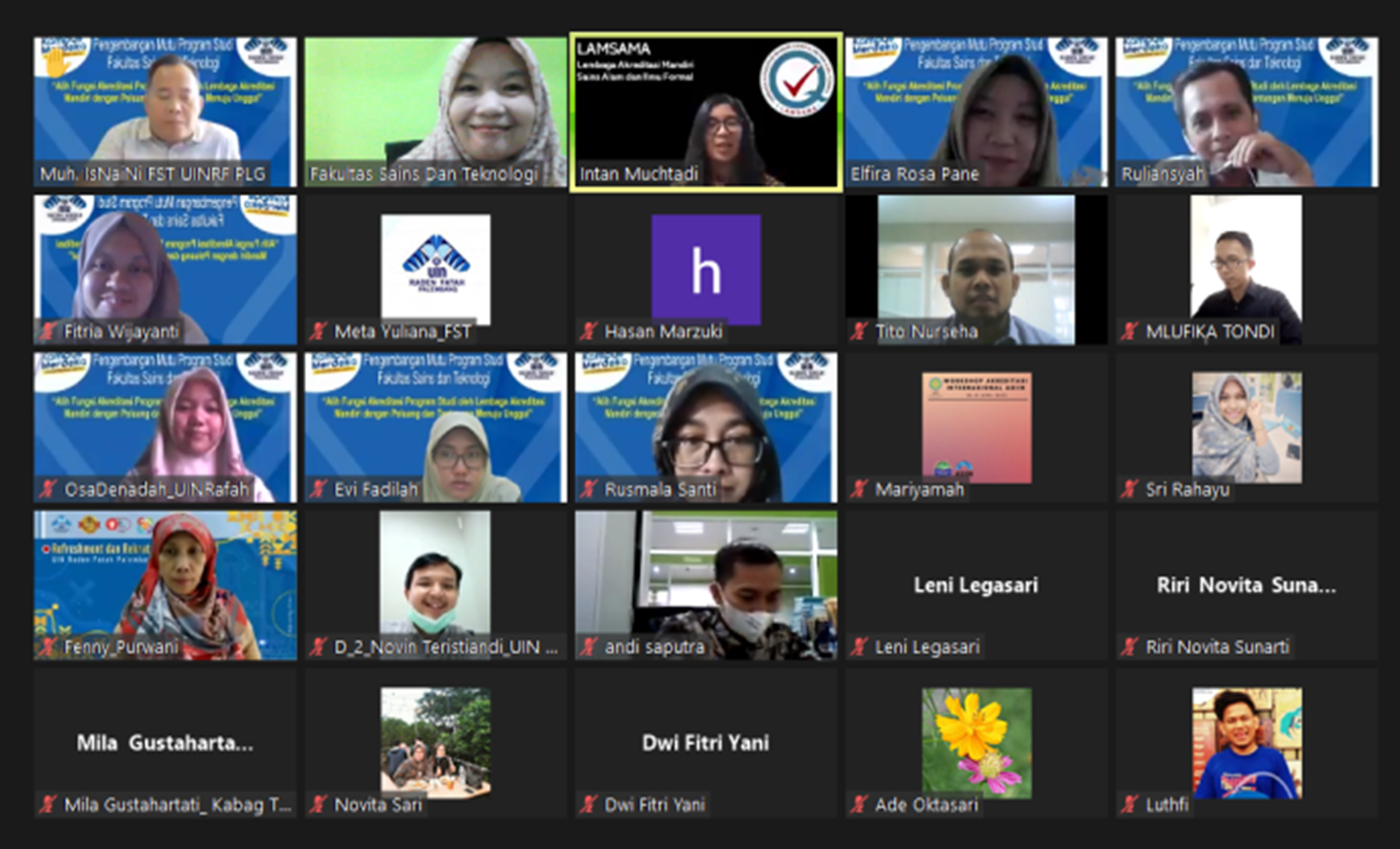Select Fitria Wijayanti's video feed
Screen dimensions: 1400x849
point(165,270)
